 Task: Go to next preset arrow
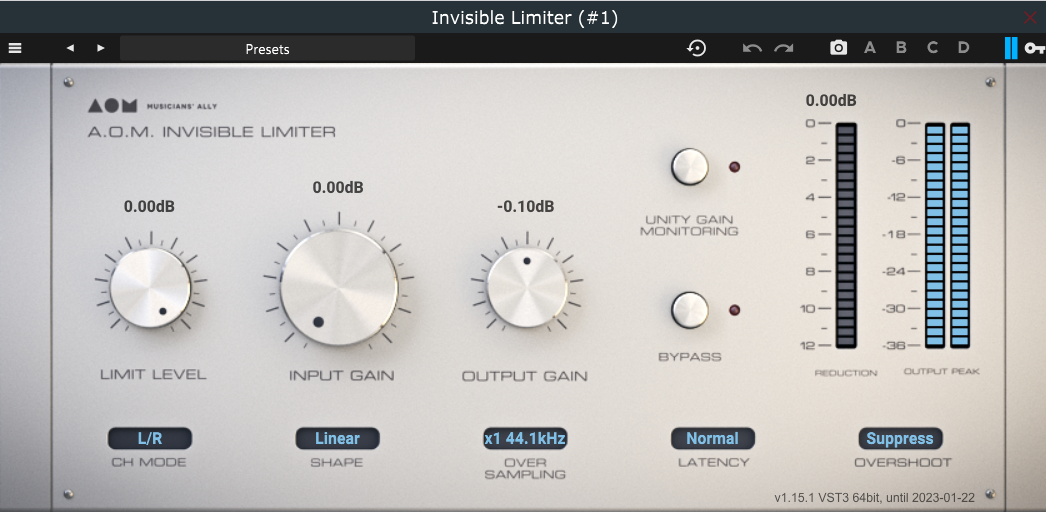[101, 48]
